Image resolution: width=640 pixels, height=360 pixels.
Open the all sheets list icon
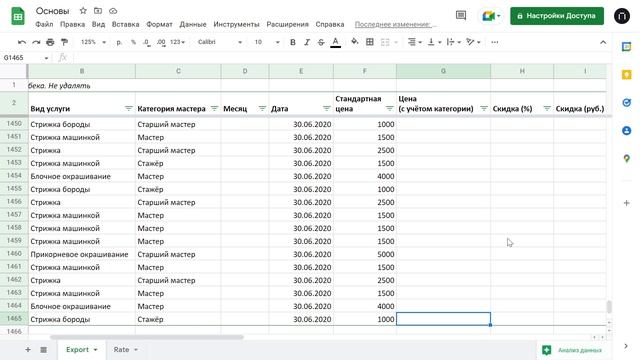43,350
